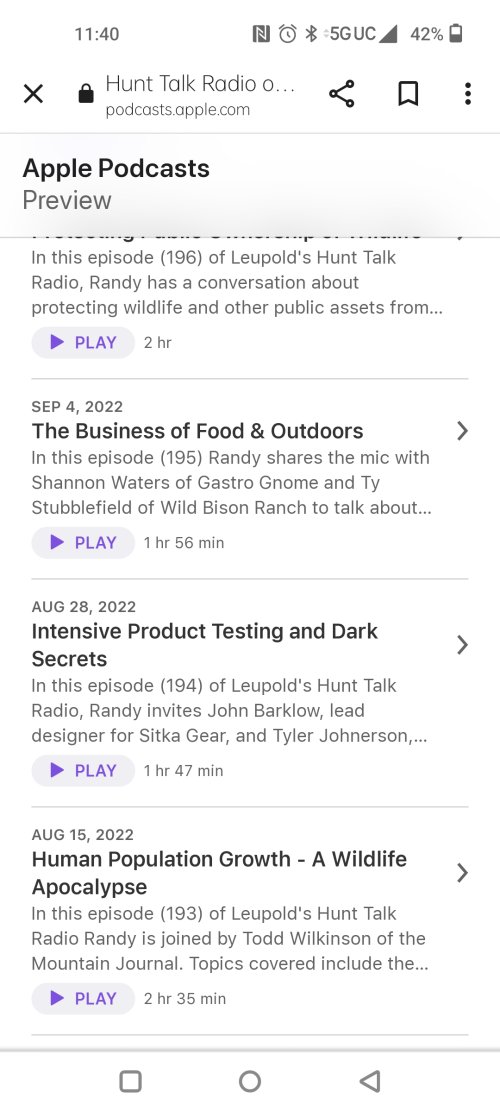Play the Intensive Product Testing episode

click(x=83, y=770)
